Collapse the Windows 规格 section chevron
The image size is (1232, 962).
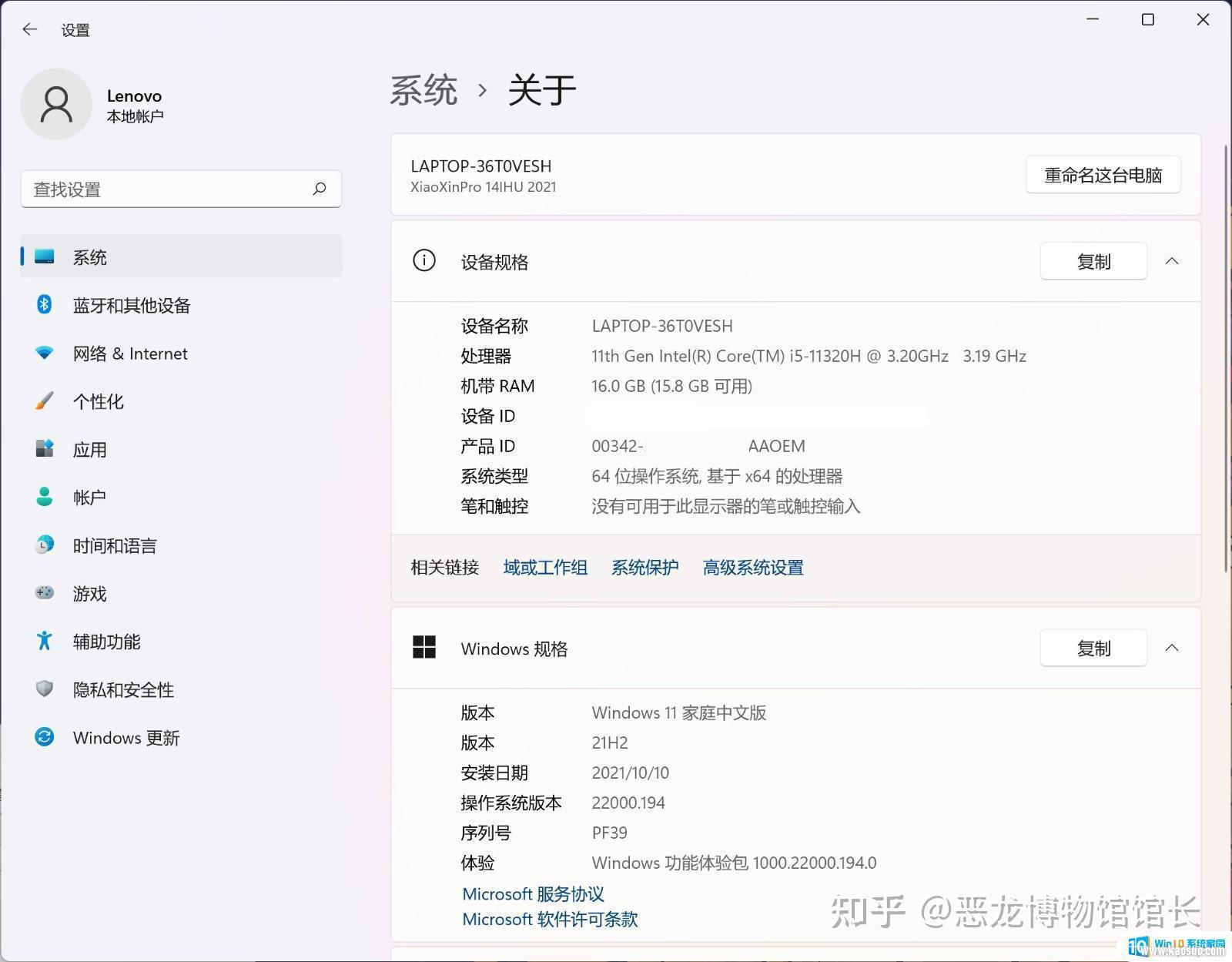[x=1172, y=648]
